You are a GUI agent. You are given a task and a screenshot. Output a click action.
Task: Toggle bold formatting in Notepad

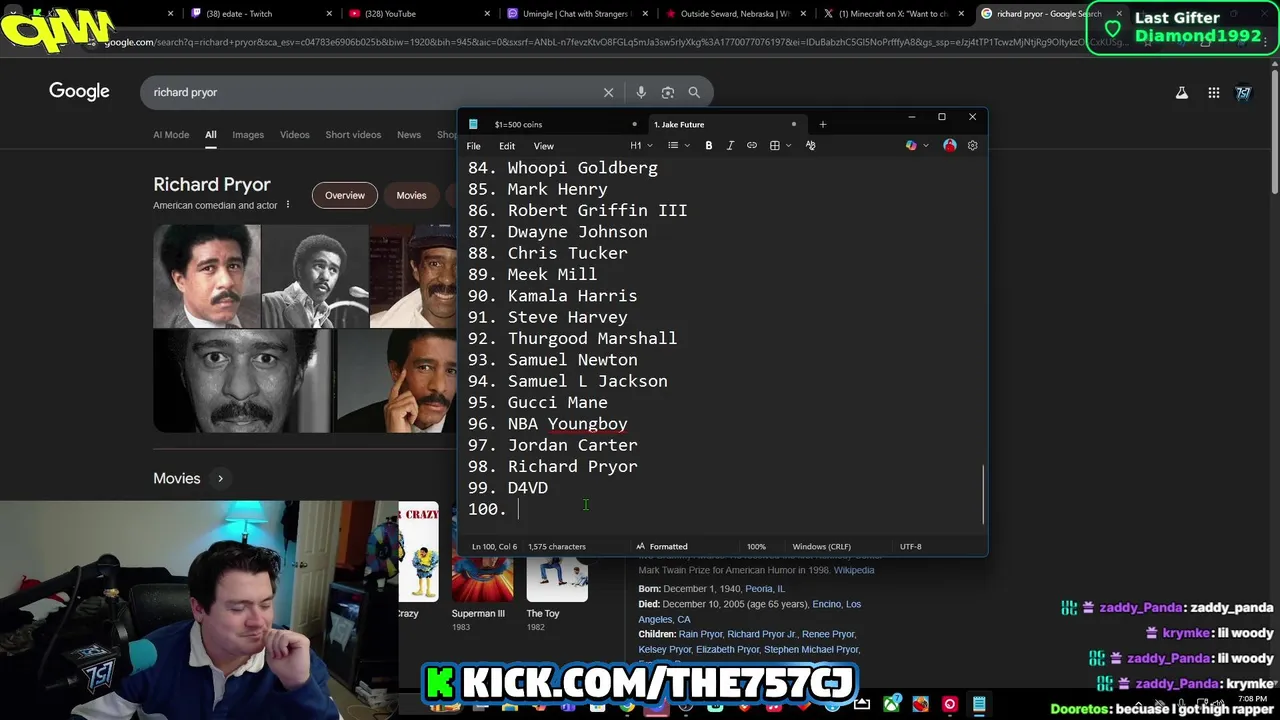709,145
